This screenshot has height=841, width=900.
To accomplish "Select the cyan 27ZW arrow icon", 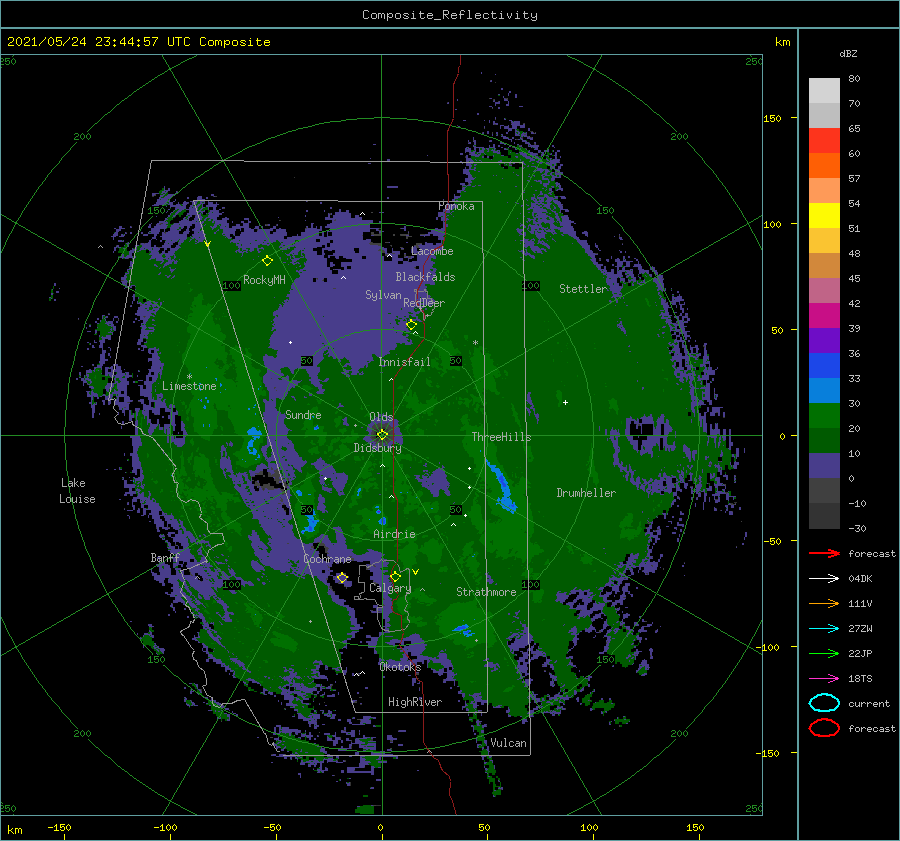I will point(824,629).
